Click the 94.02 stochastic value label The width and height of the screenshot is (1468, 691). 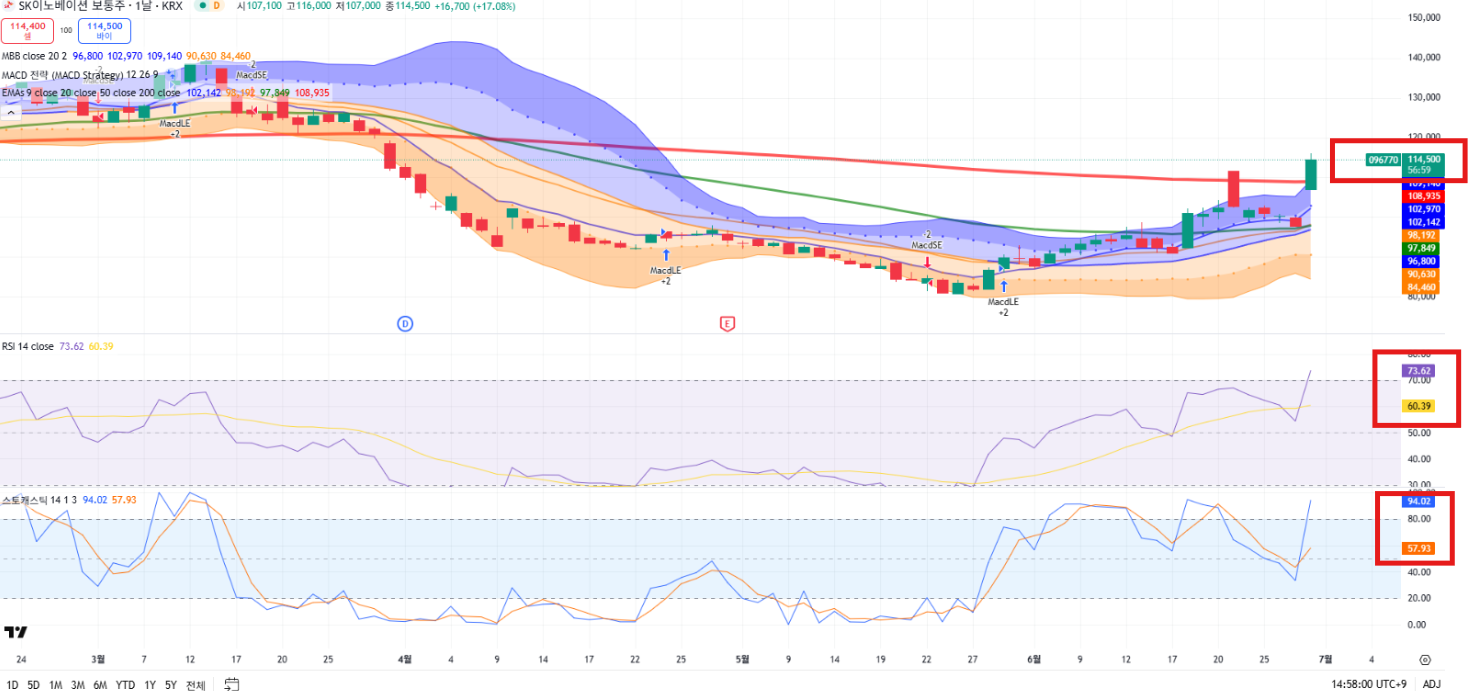tap(1420, 502)
